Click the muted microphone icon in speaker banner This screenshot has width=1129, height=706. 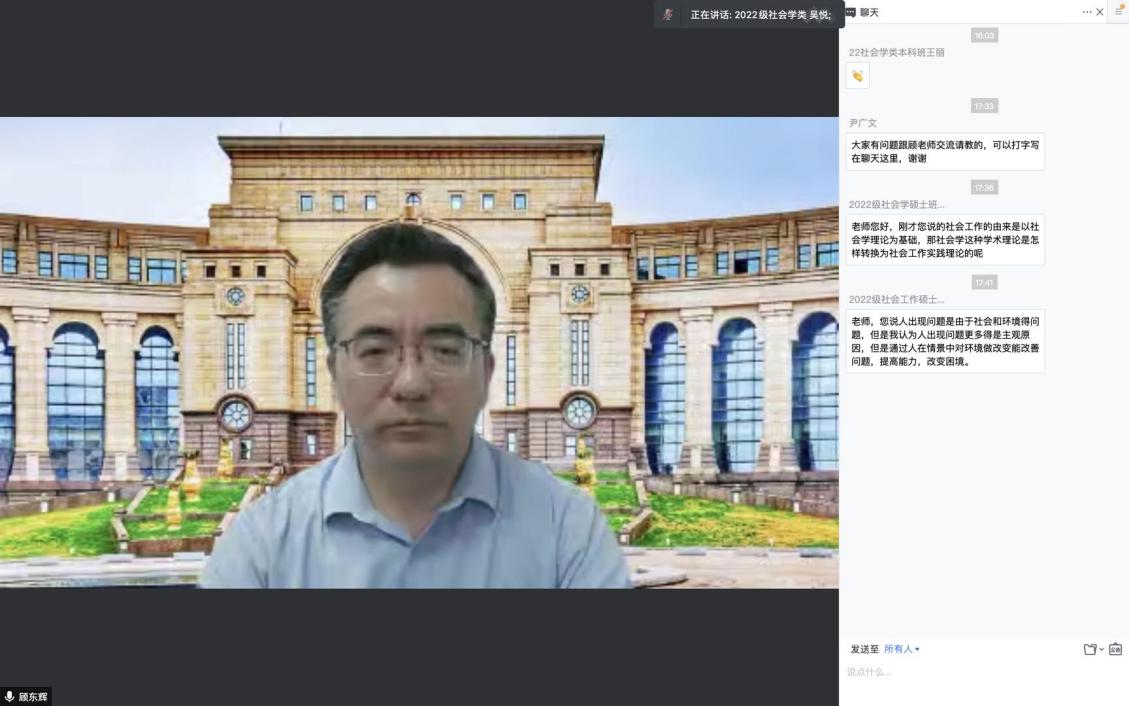point(668,14)
